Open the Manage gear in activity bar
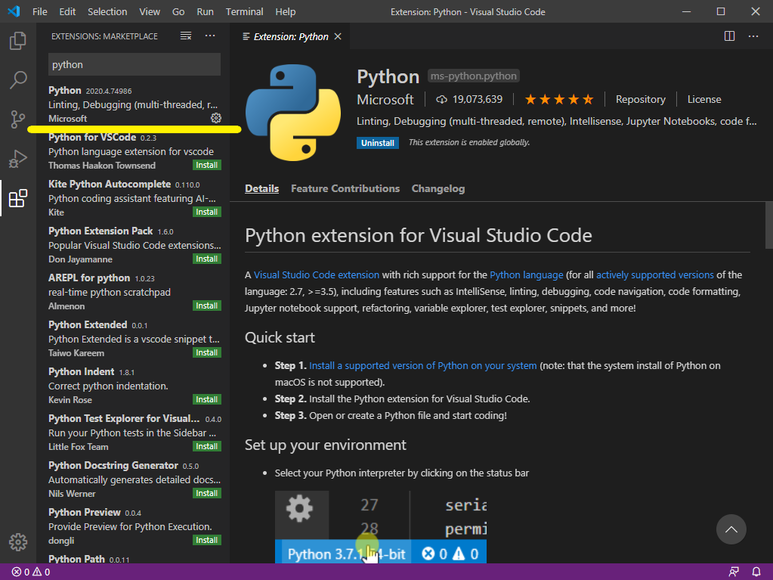The image size is (773, 580). pyautogui.click(x=18, y=542)
